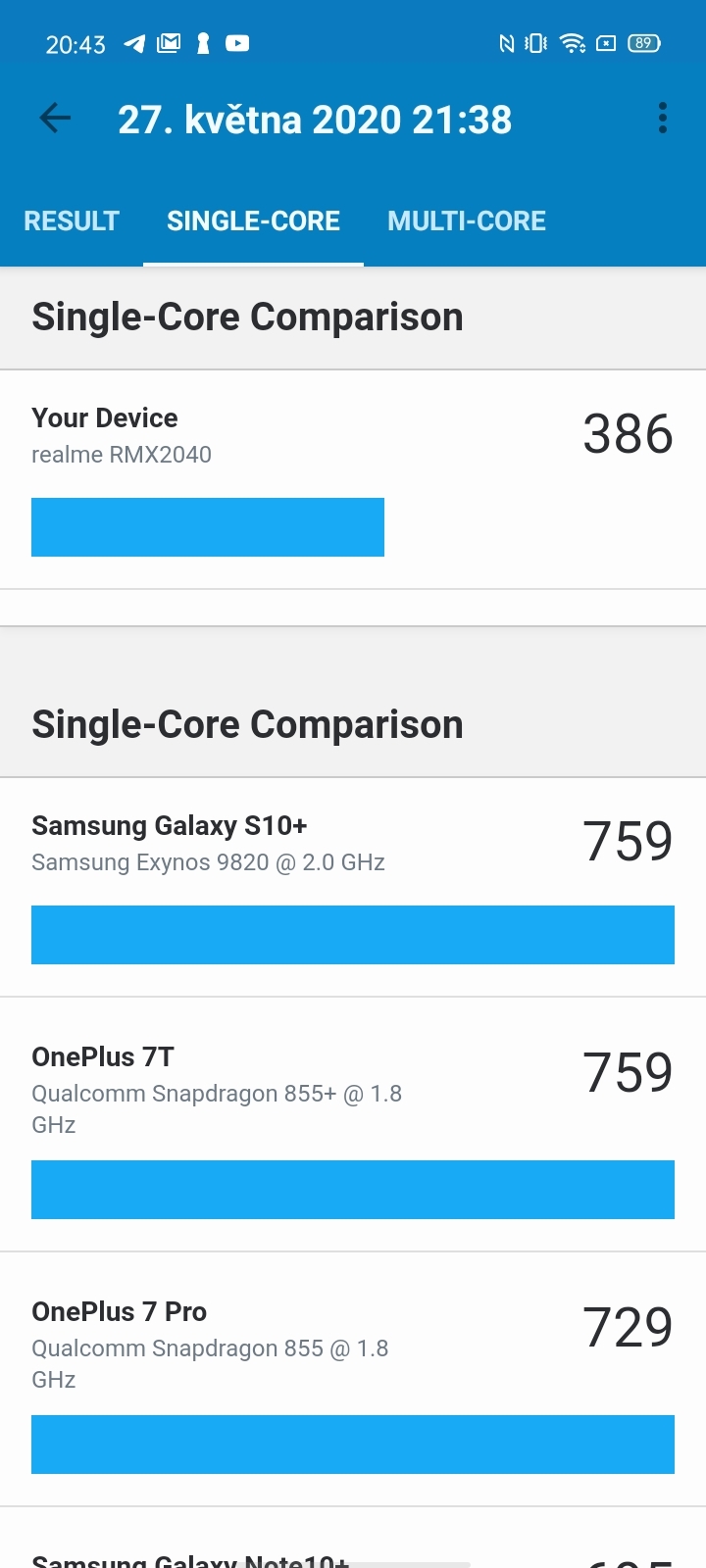Screen dimensions: 706x1568
Task: Tap the Gmail notification icon in status bar
Action: [x=167, y=42]
